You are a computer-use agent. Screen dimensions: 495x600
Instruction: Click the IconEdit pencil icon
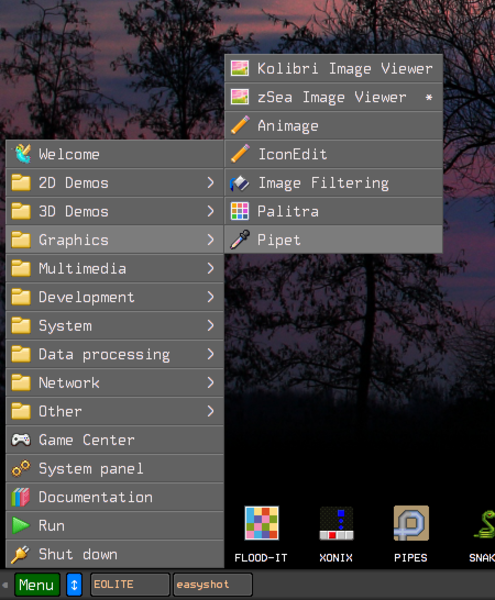click(x=240, y=154)
